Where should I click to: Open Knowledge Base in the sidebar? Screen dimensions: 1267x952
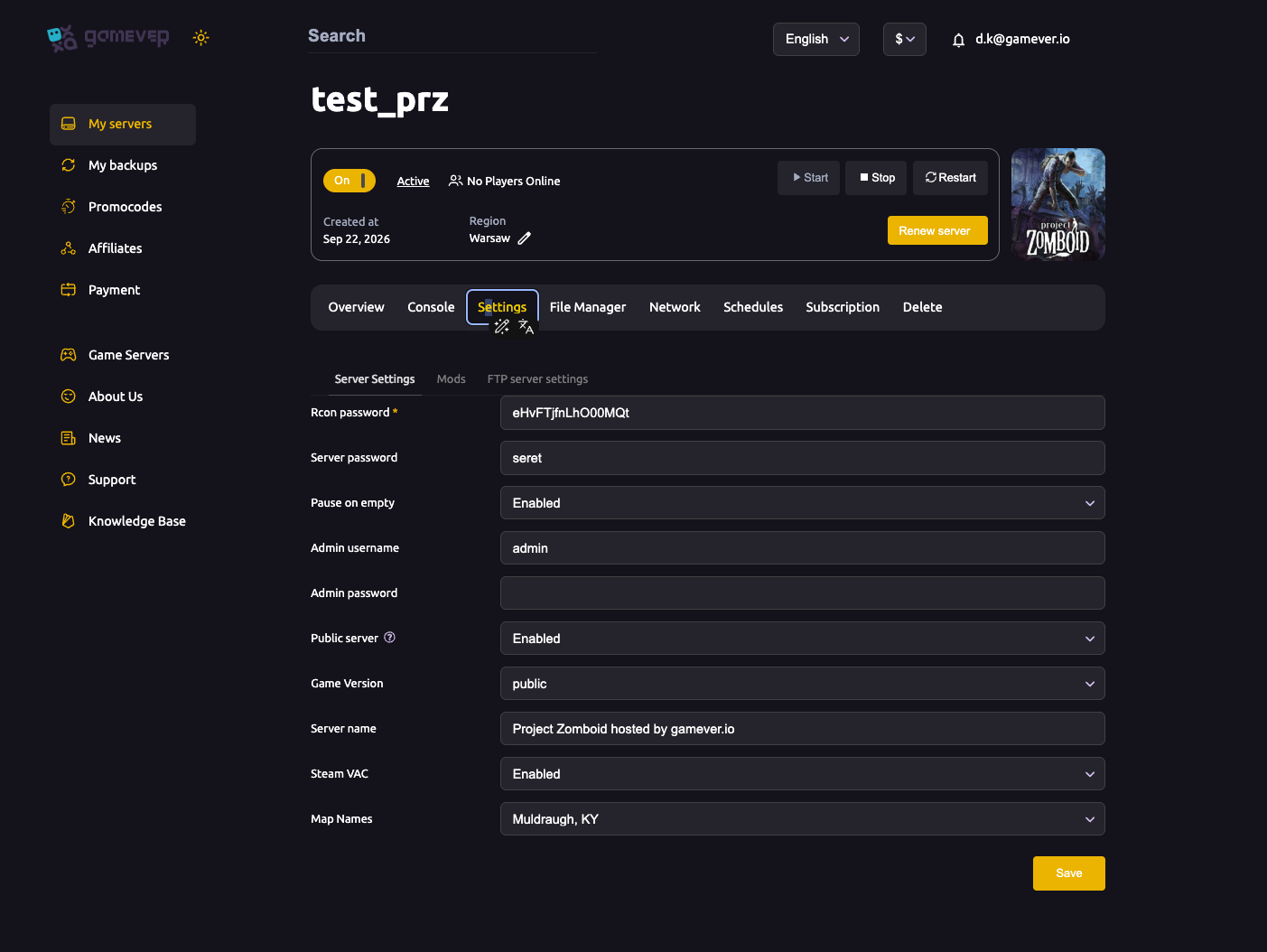pyautogui.click(x=123, y=521)
